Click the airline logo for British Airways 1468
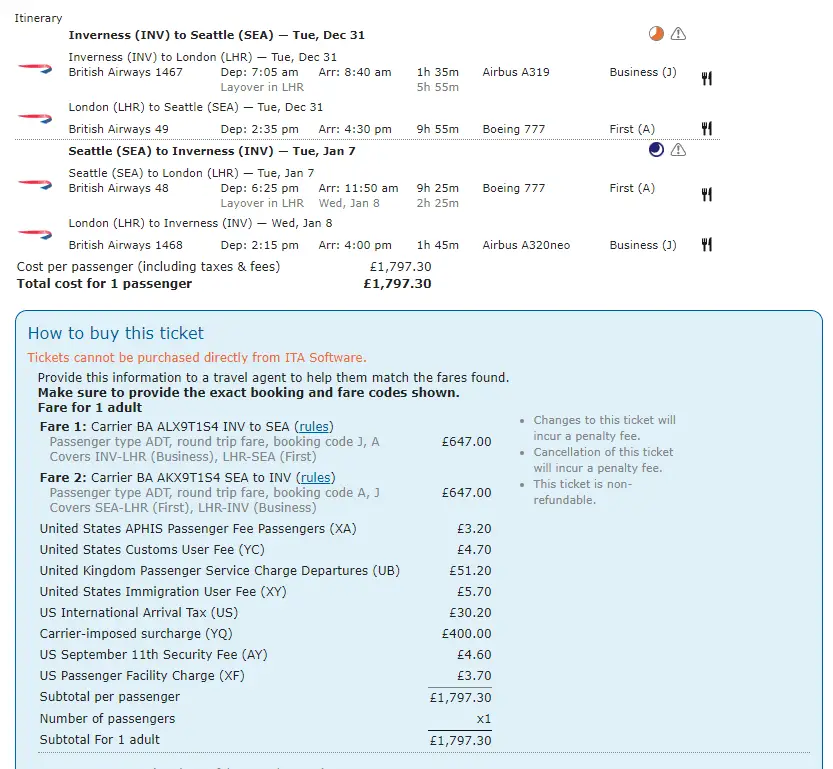 click(x=34, y=234)
